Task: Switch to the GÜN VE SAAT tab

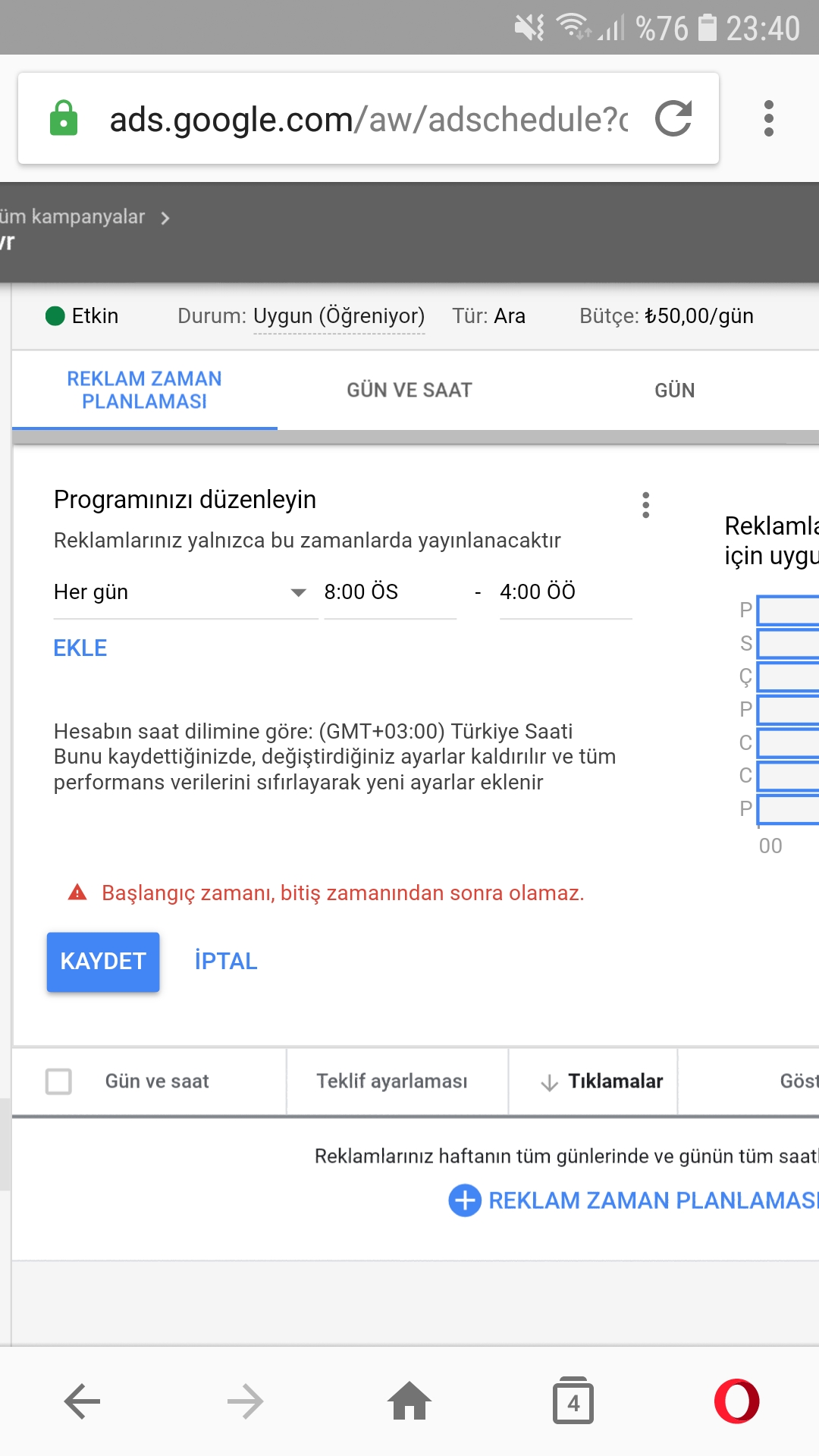Action: click(x=409, y=391)
